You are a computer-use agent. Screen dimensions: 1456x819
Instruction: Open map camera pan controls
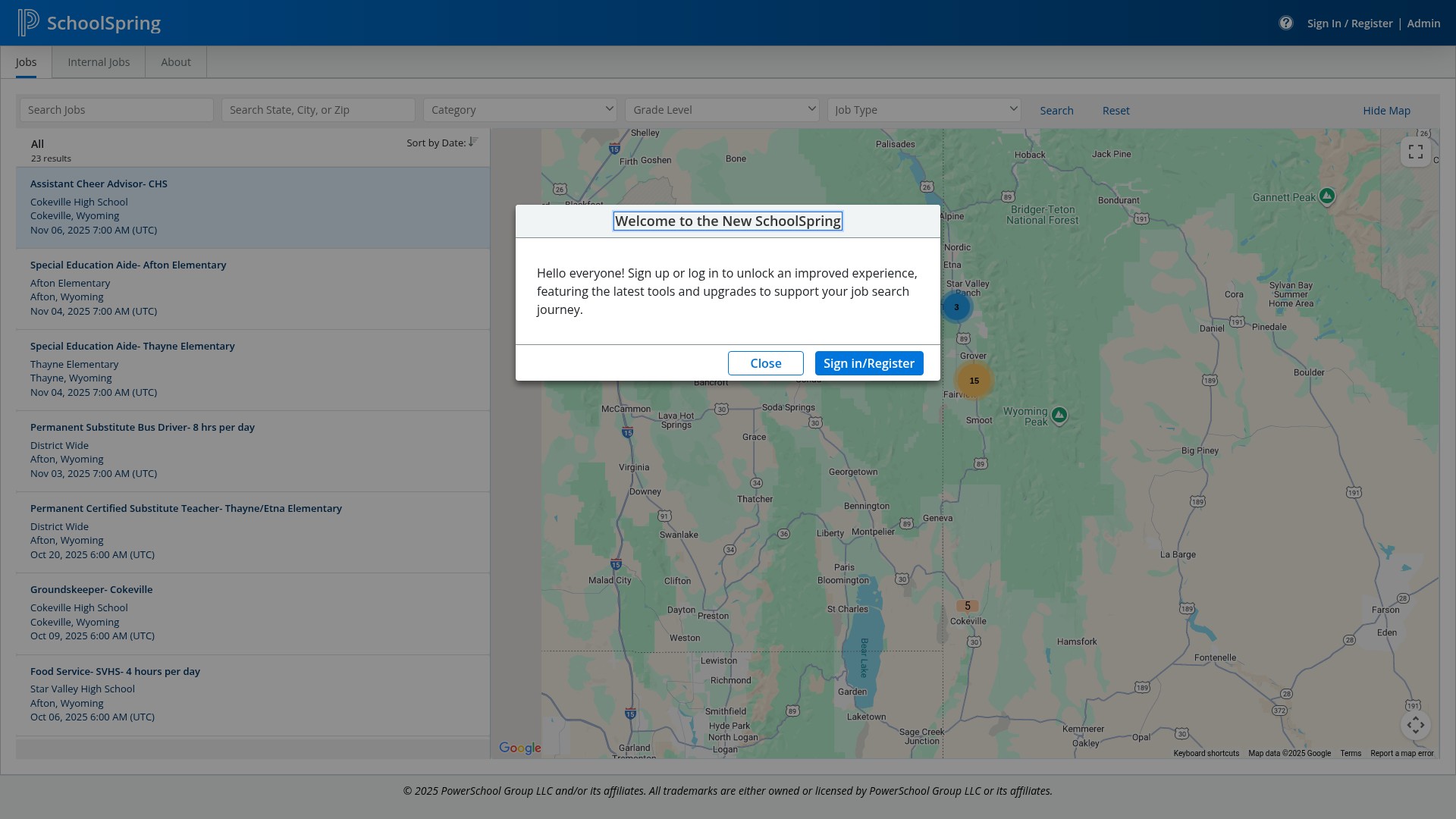pos(1415,725)
